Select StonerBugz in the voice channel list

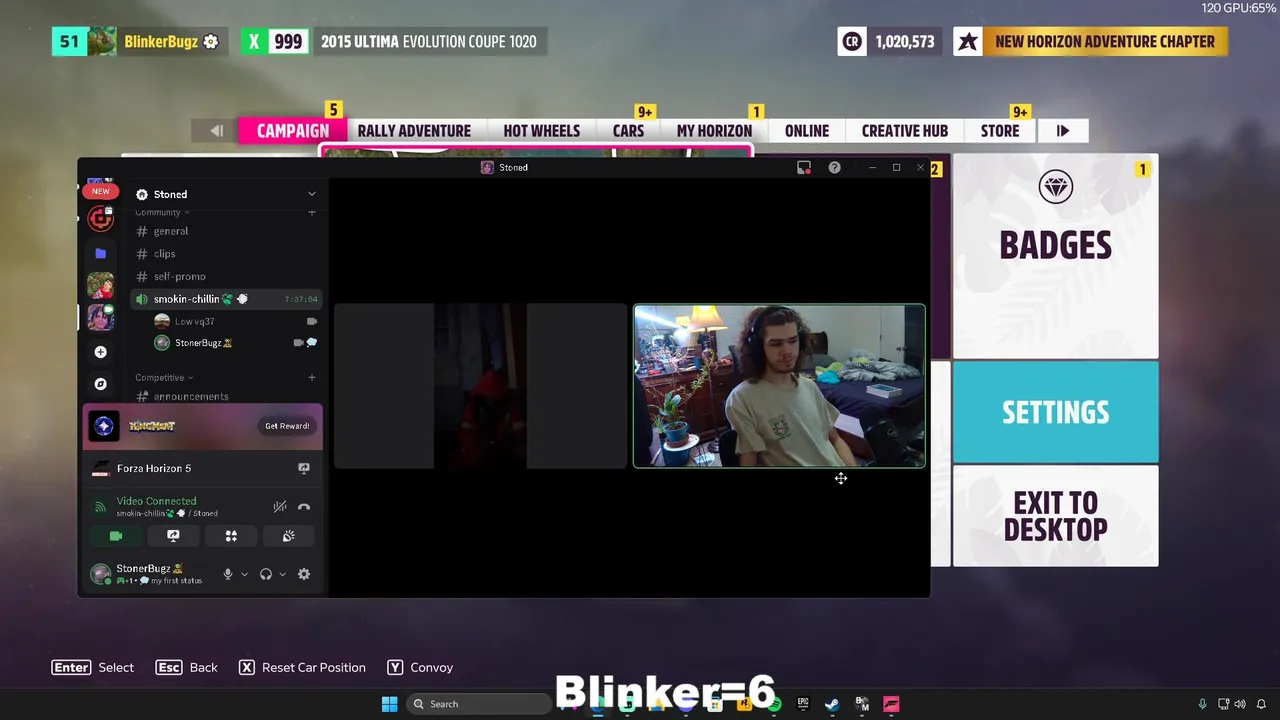[234, 343]
